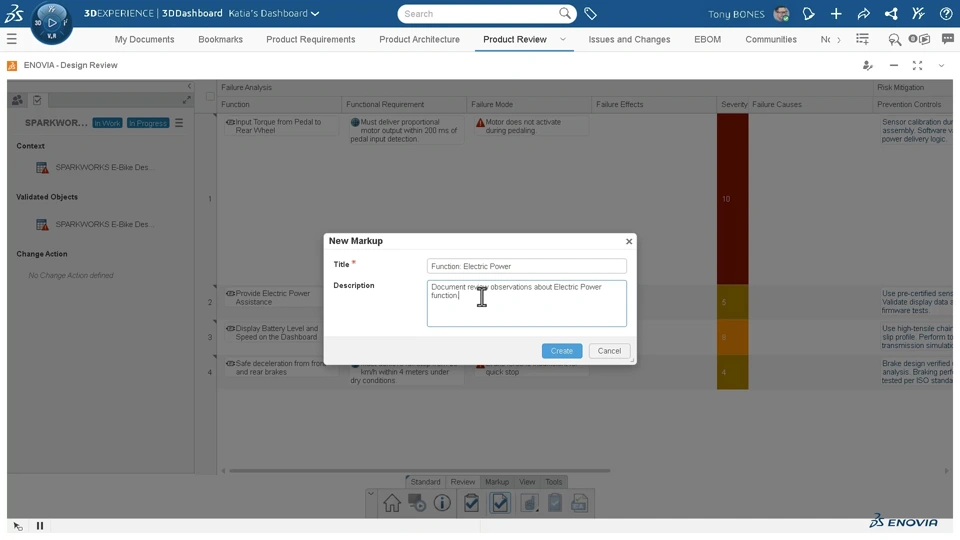The width and height of the screenshot is (960, 540).
Task: Click Cancel in New Markup dialog
Action: point(609,351)
